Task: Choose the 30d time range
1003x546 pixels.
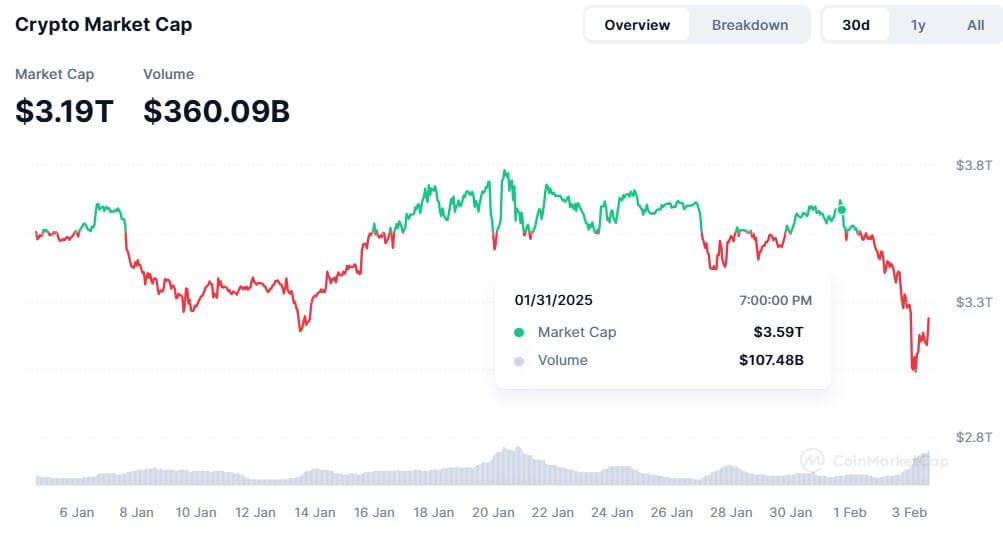Action: [856, 25]
